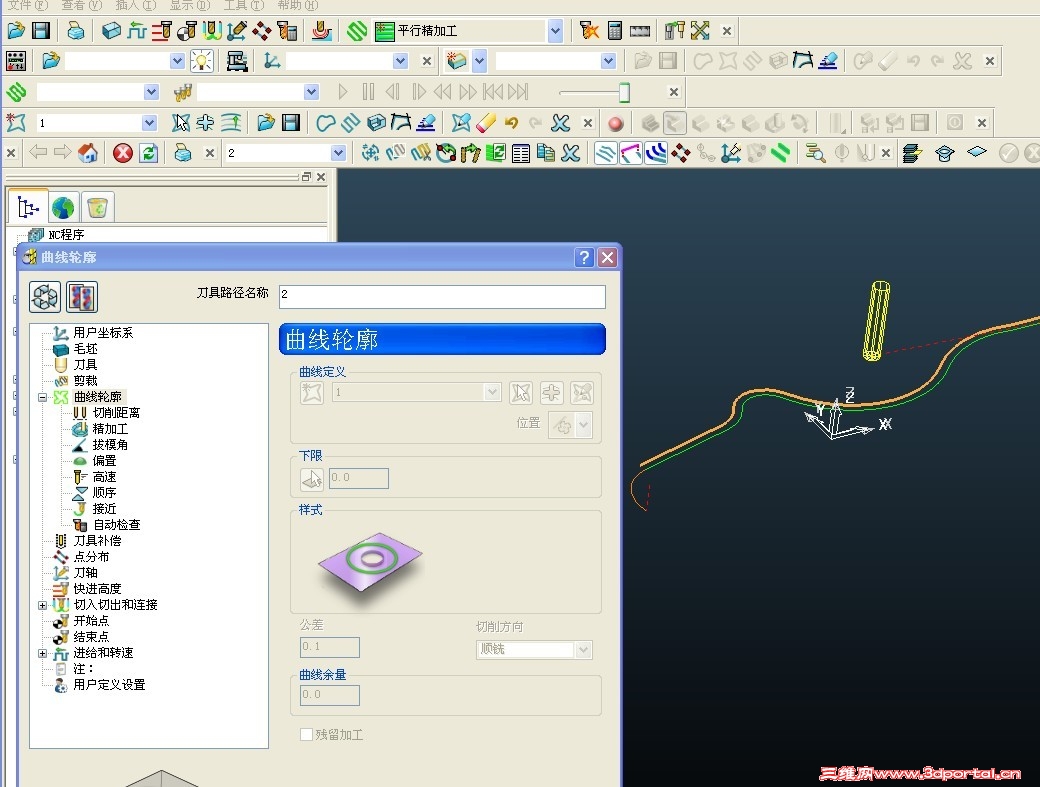
Task: Click the second copy-toolpath icon in dialog
Action: coord(82,296)
